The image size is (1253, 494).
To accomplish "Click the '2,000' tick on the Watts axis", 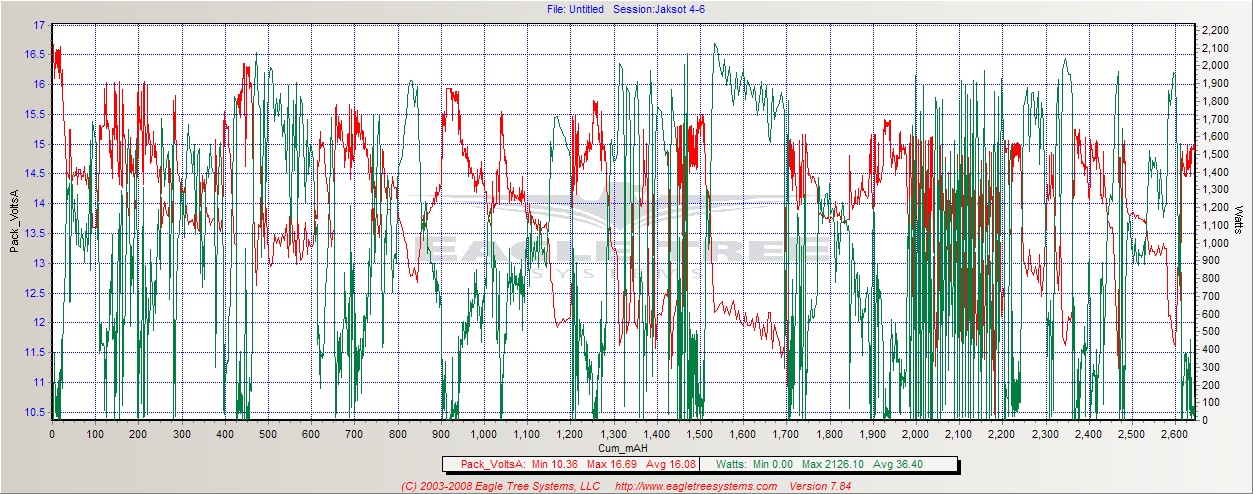I will coord(1215,66).
